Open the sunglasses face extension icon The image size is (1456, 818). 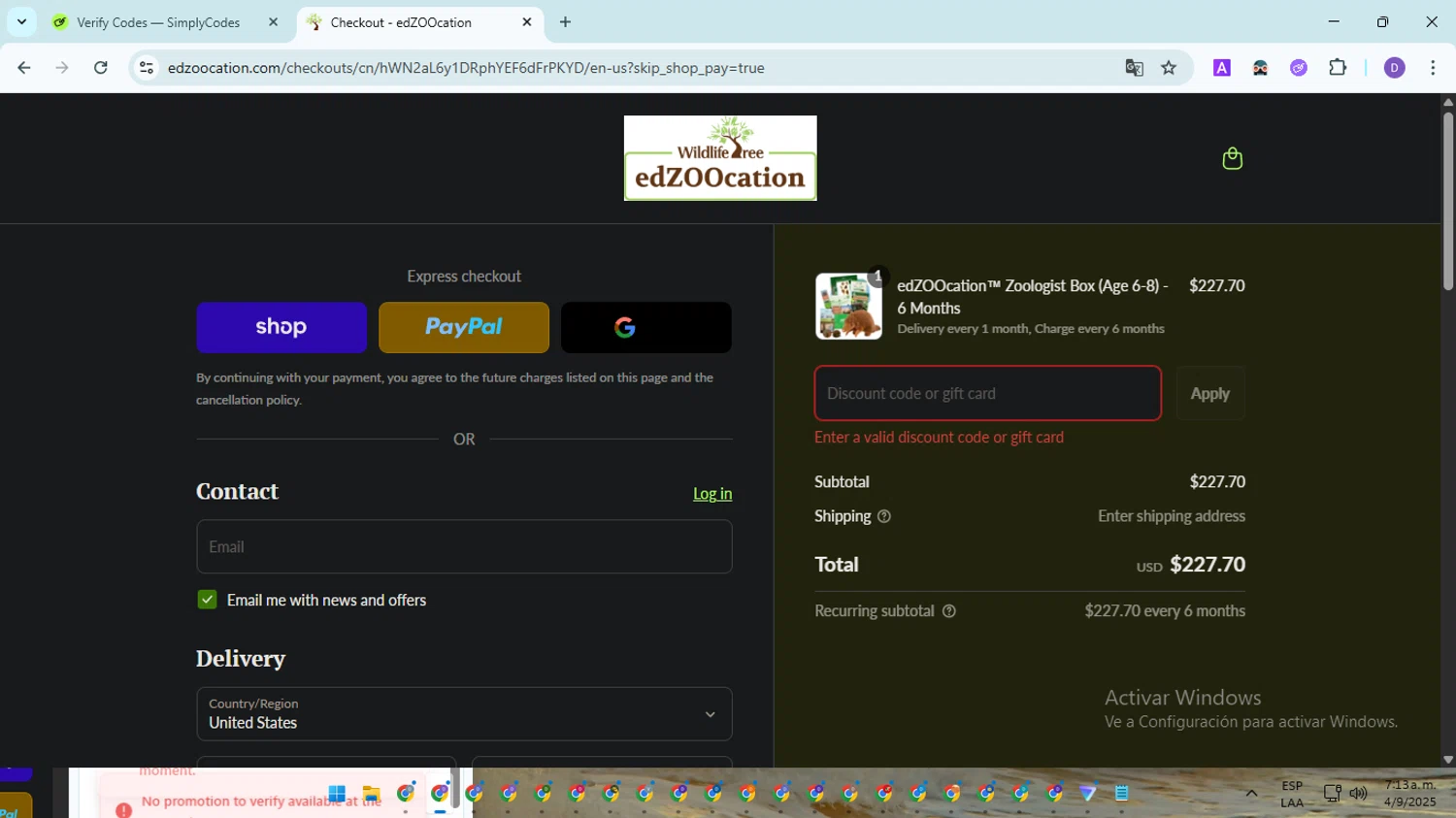pyautogui.click(x=1260, y=68)
